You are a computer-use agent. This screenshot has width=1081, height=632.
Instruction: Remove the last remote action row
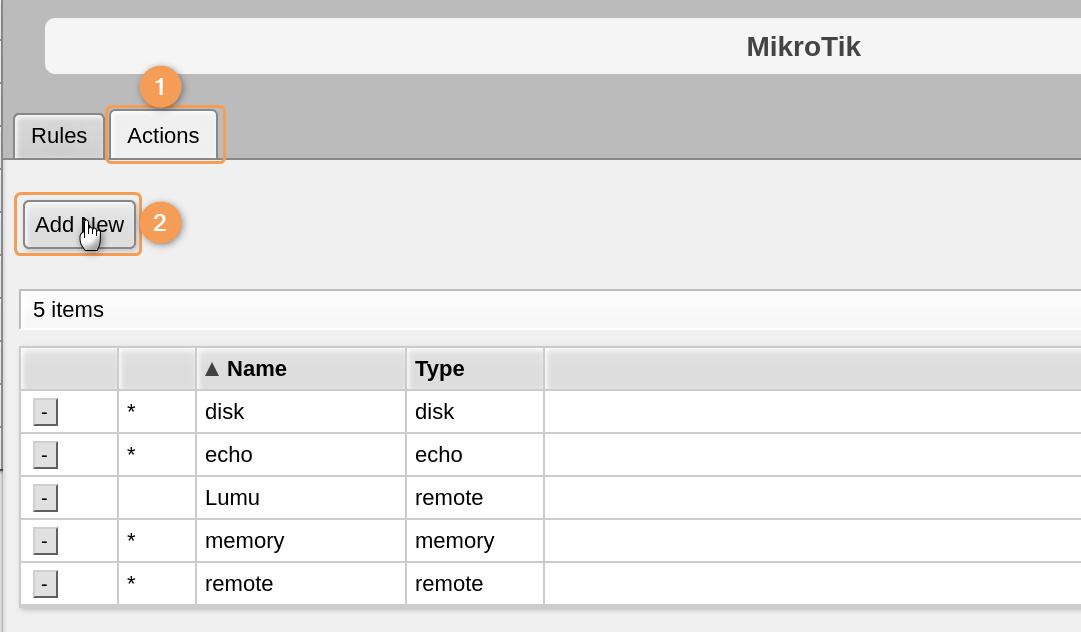click(x=45, y=584)
